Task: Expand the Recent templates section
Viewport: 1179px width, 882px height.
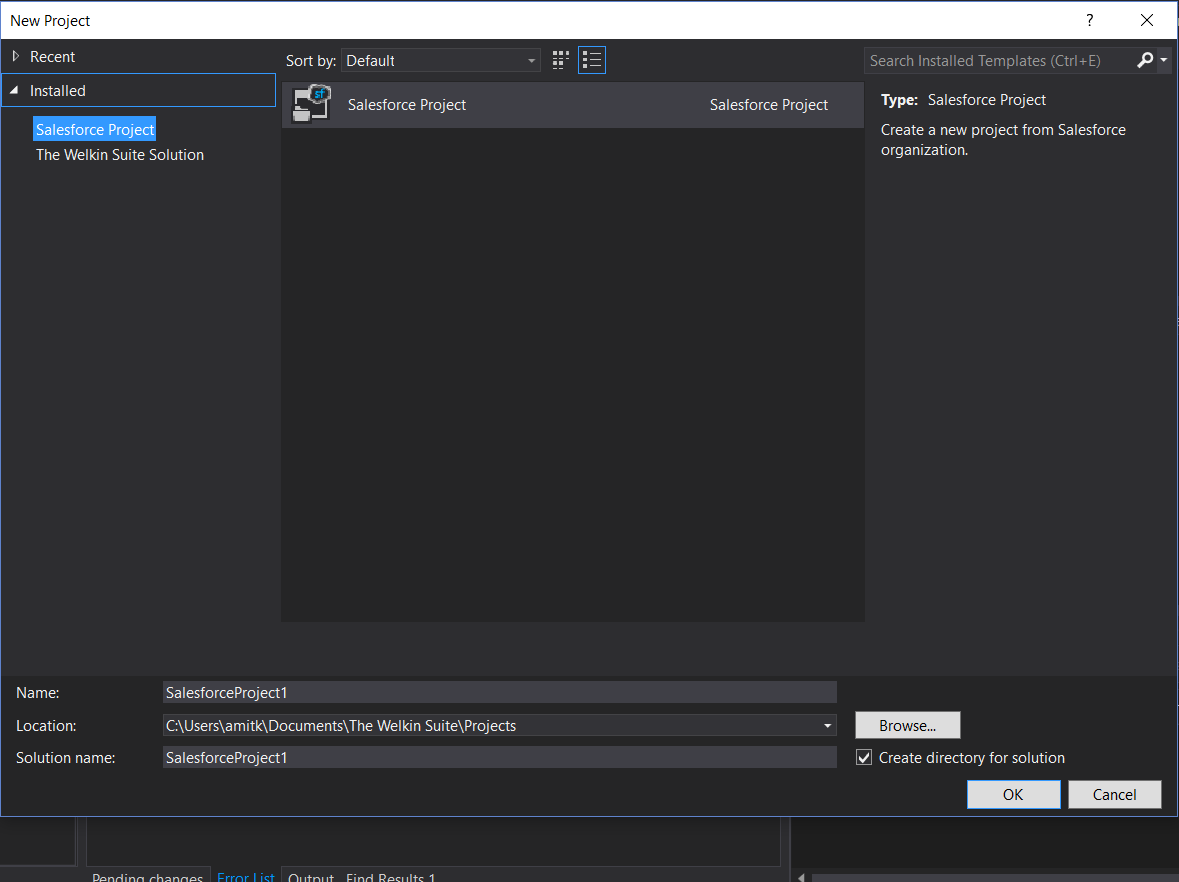Action: coord(16,57)
